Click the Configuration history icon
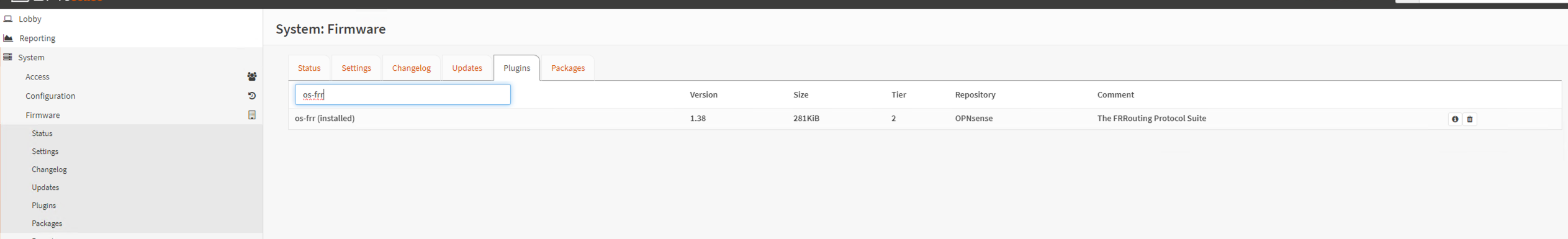 [252, 96]
